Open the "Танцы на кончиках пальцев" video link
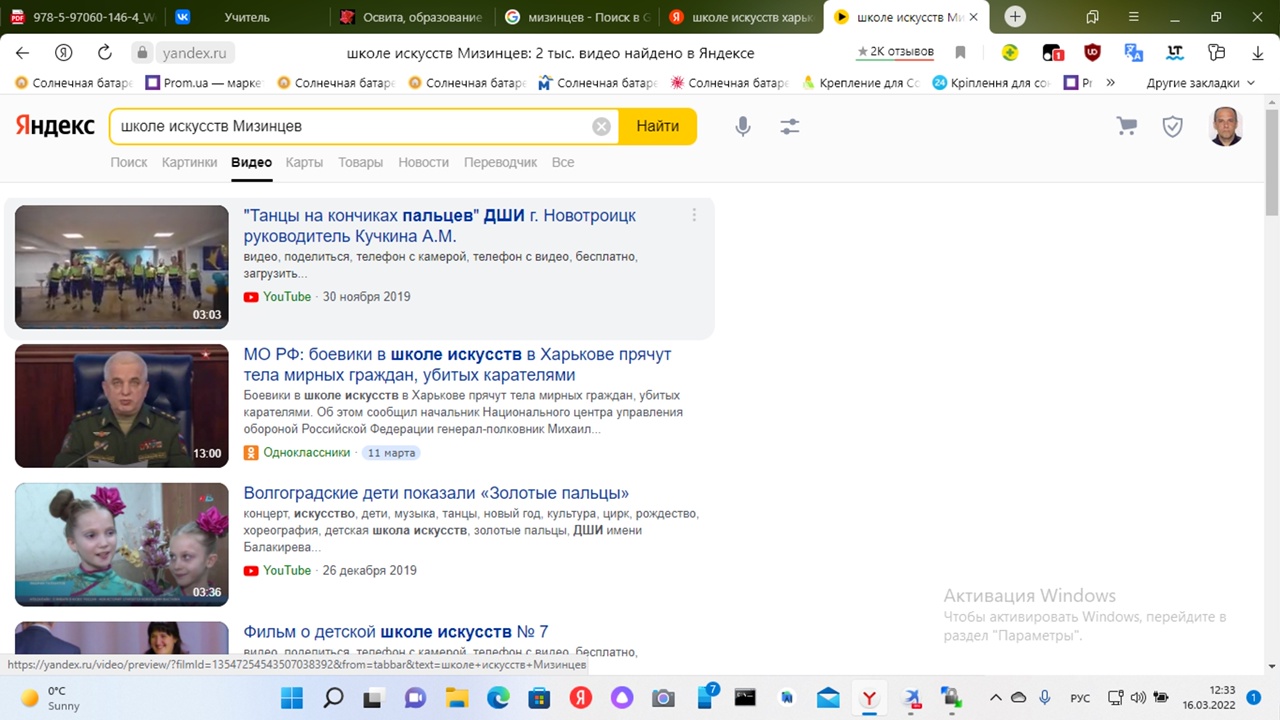 pos(440,226)
